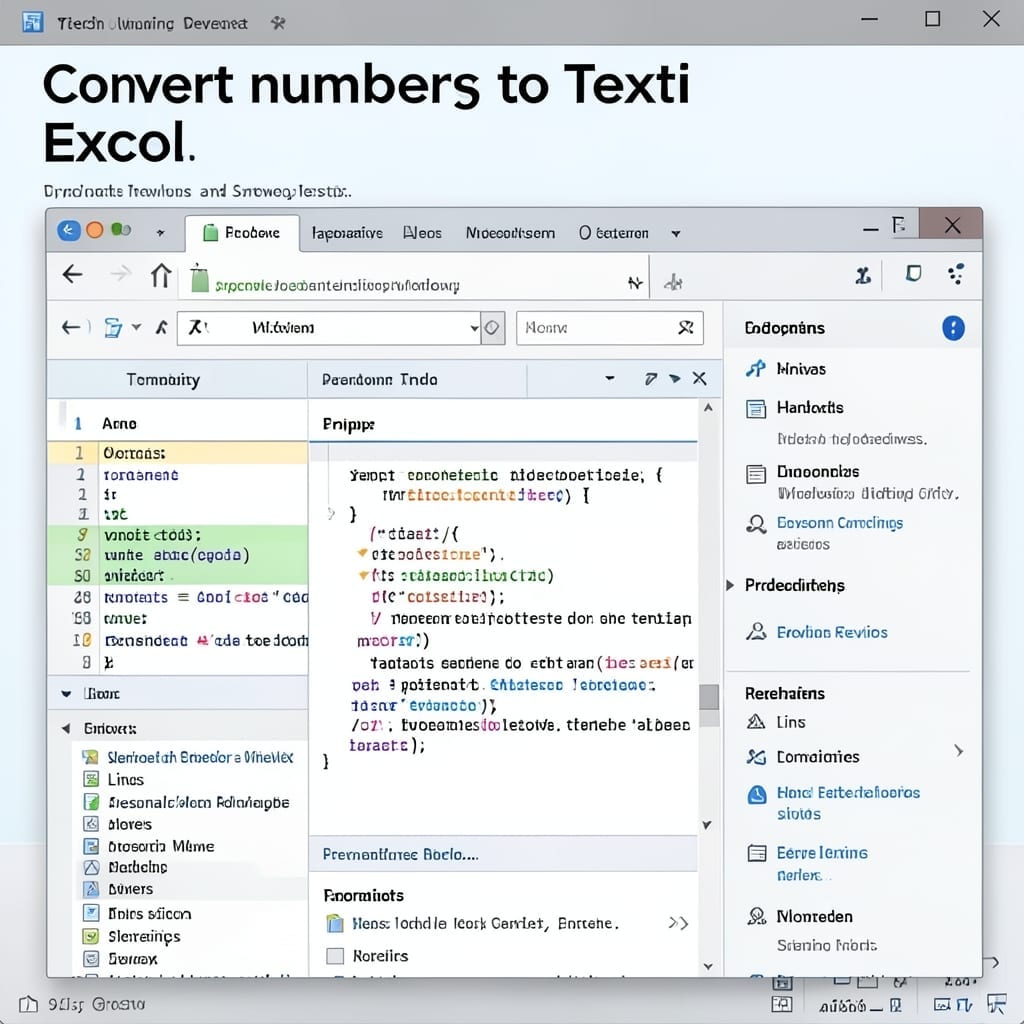This screenshot has width=1024, height=1024.
Task: Toggle checkbox next to Lines tree item
Action: 91,779
